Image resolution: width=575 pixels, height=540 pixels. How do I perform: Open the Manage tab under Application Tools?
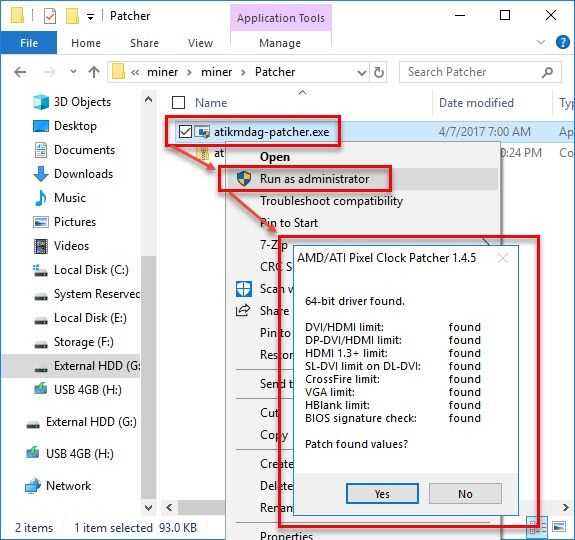(280, 43)
